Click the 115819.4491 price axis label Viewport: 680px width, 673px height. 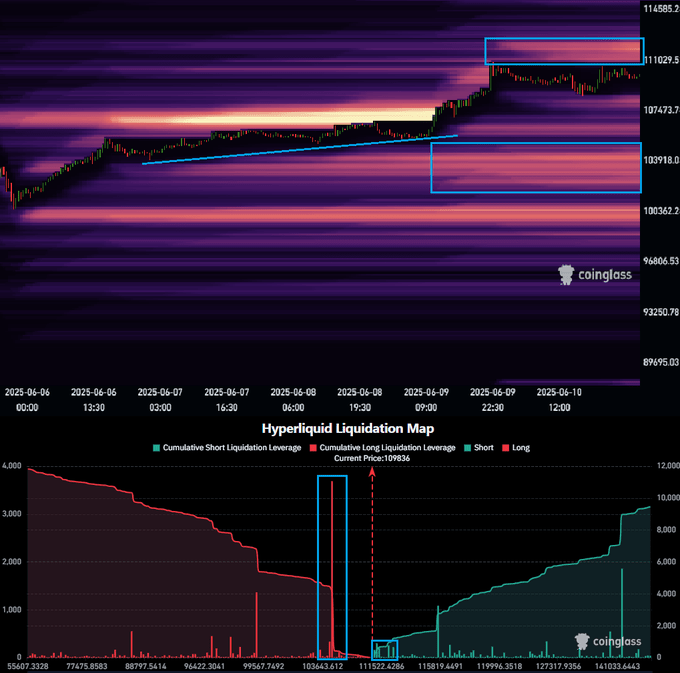point(441,666)
